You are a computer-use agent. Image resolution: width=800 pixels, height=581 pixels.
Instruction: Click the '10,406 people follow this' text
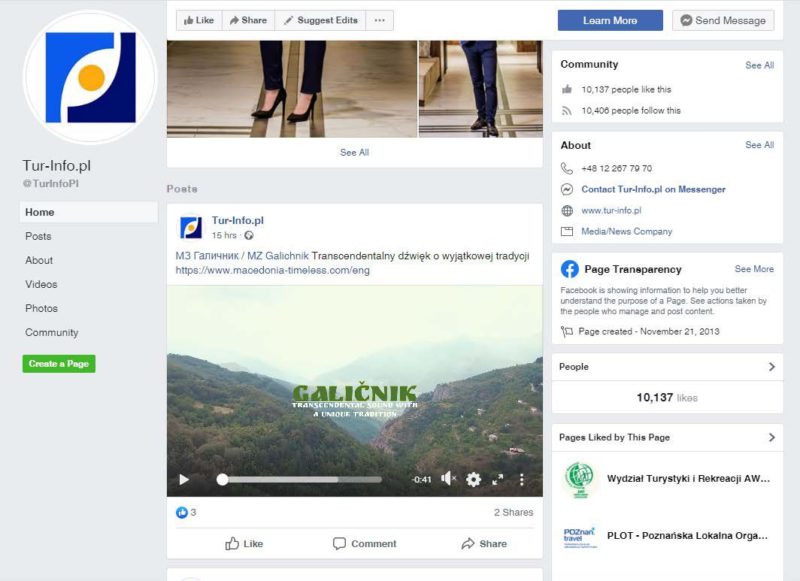[631, 111]
